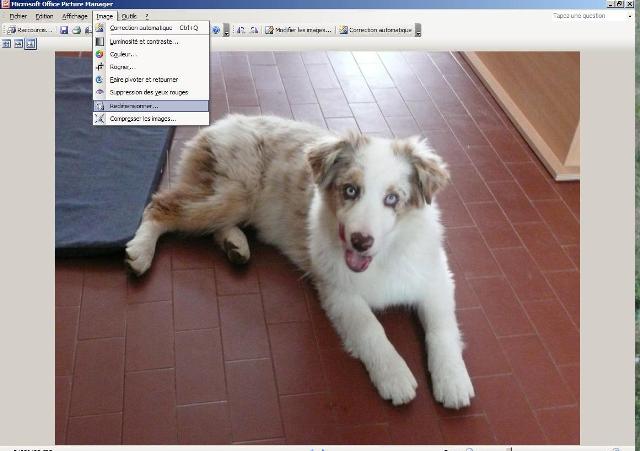Click the Modifier les images button
The image size is (640, 451).
(296, 30)
